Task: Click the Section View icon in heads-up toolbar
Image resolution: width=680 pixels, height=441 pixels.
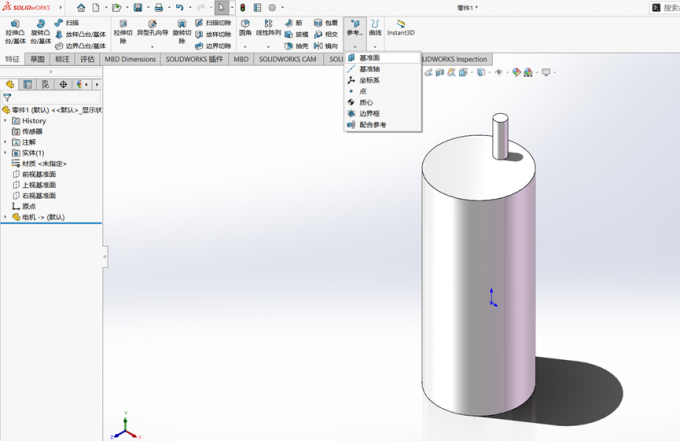Action: pyautogui.click(x=440, y=72)
